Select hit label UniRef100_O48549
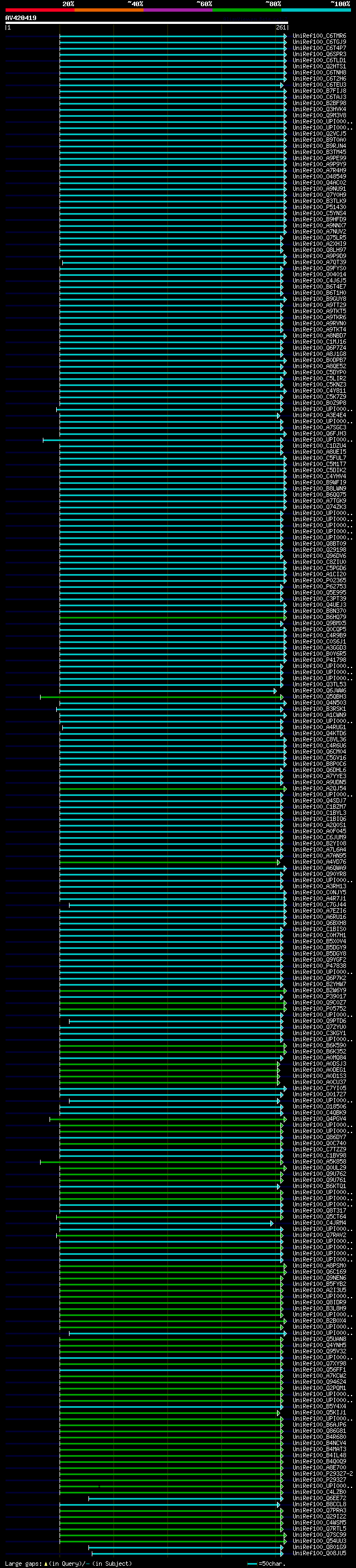 pos(319,176)
